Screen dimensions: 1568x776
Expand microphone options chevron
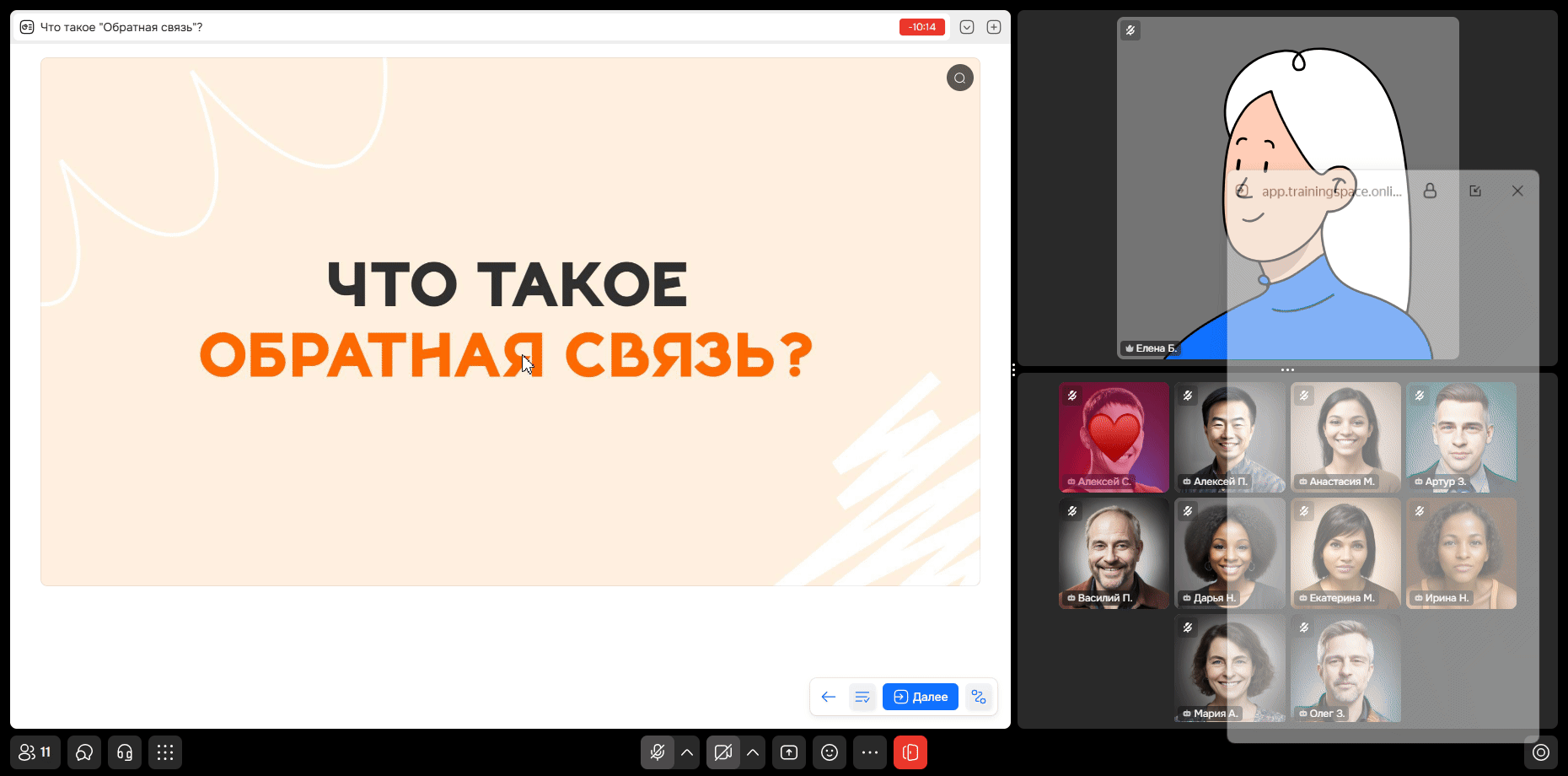(x=687, y=752)
